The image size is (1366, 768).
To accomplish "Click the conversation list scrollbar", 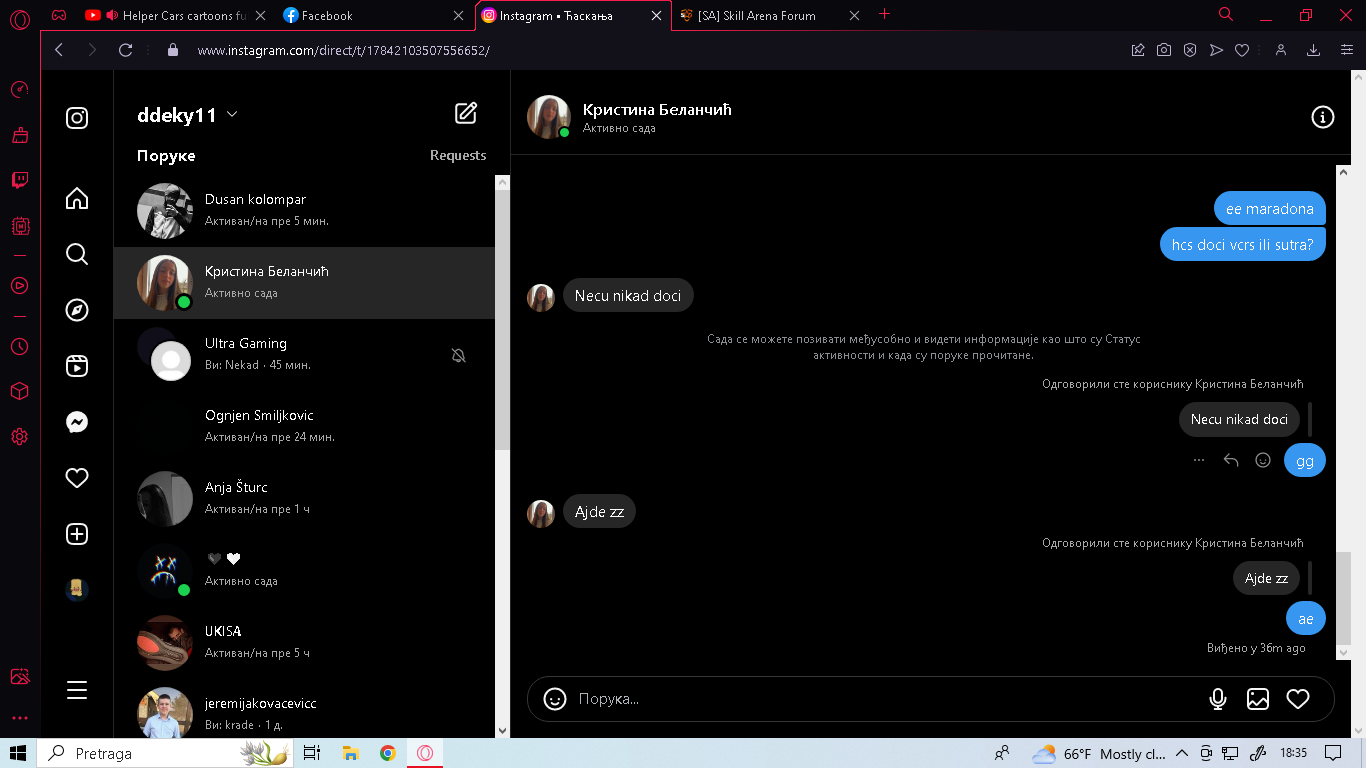I will [502, 312].
